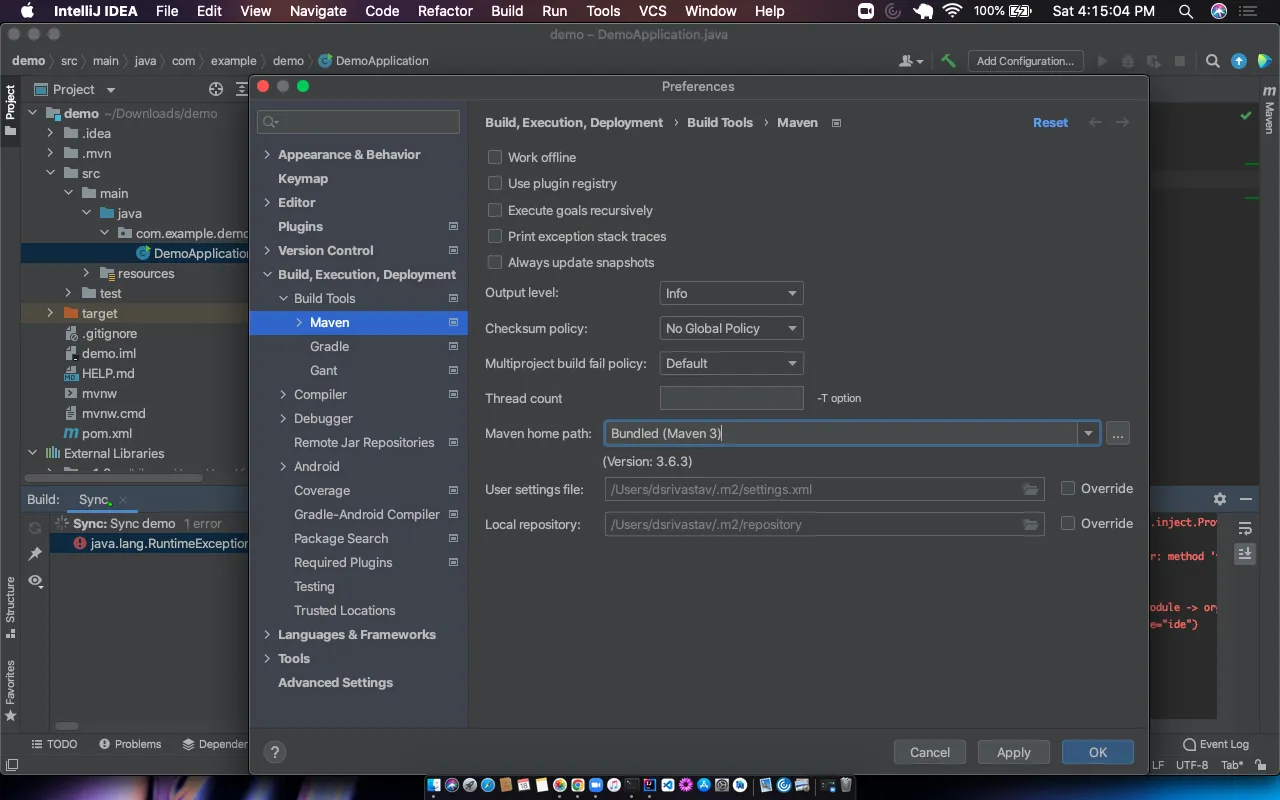Open Multiproject build fail policy dropdown
Screen dimensions: 1280x800
[x=732, y=363]
